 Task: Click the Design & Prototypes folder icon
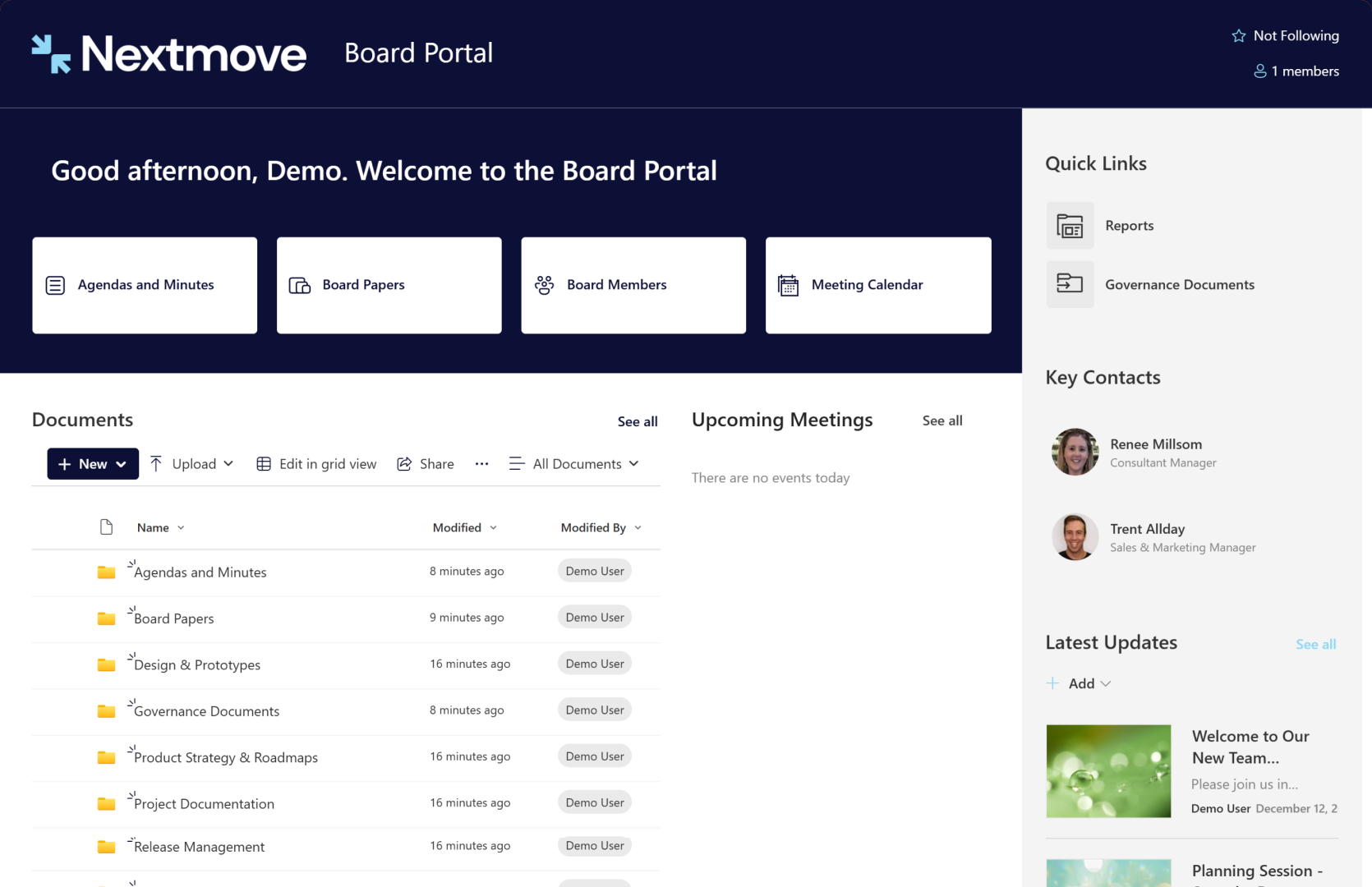click(x=106, y=664)
